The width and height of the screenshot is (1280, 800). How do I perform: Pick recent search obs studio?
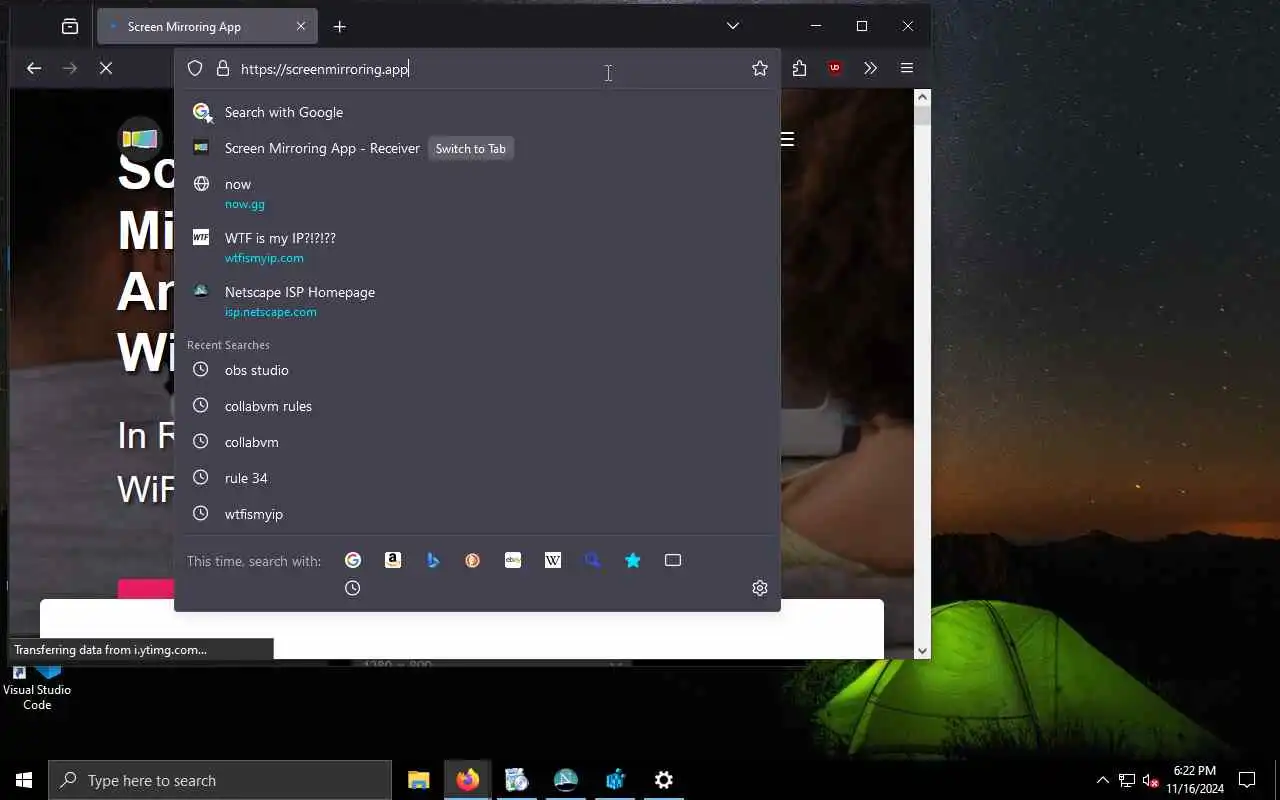[x=477, y=370]
